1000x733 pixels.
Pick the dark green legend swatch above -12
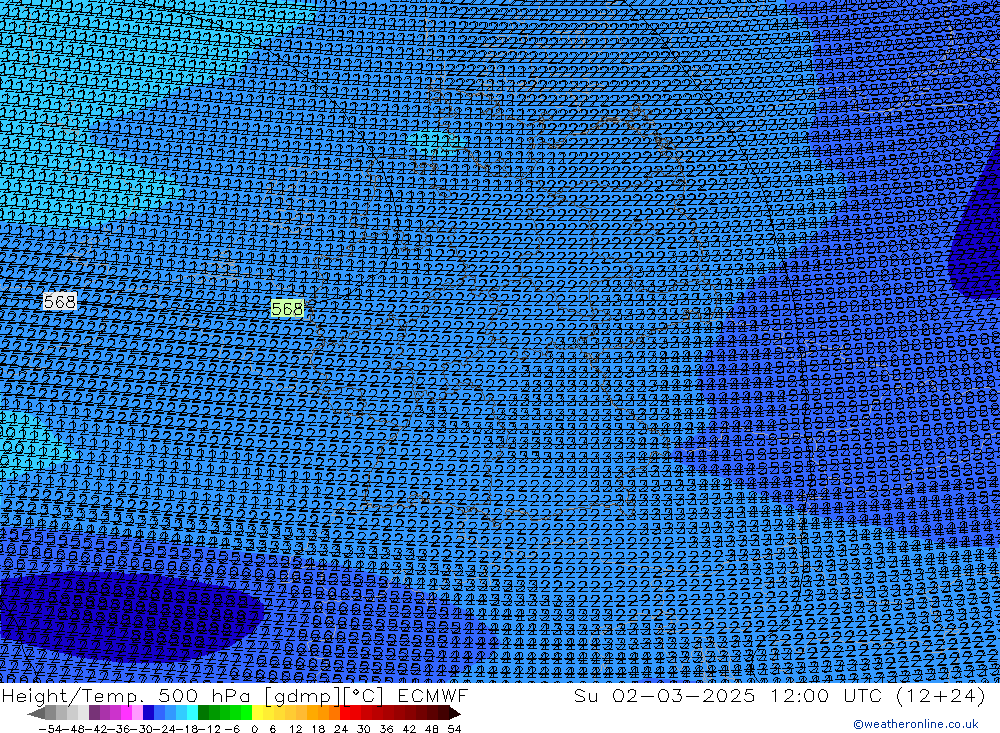point(203,713)
